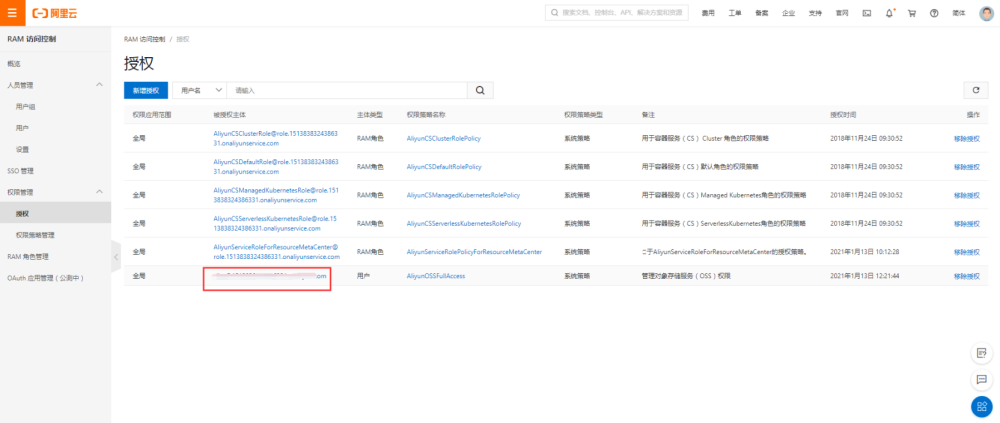Open the feedback edit icon at bottom right

(982, 353)
